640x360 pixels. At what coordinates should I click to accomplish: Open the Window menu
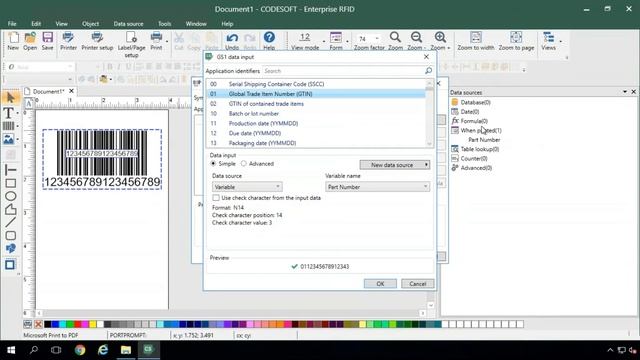point(196,24)
